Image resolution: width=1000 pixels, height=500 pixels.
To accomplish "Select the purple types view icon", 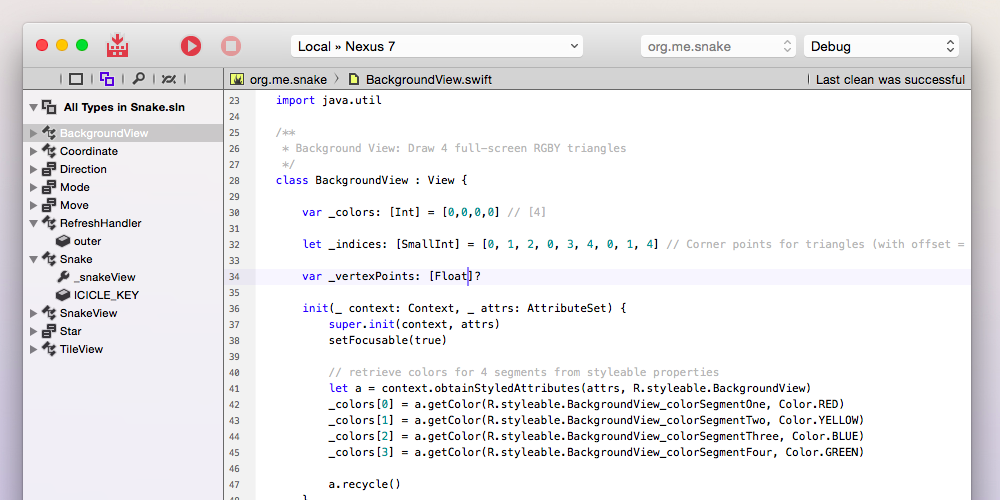I will click(107, 79).
